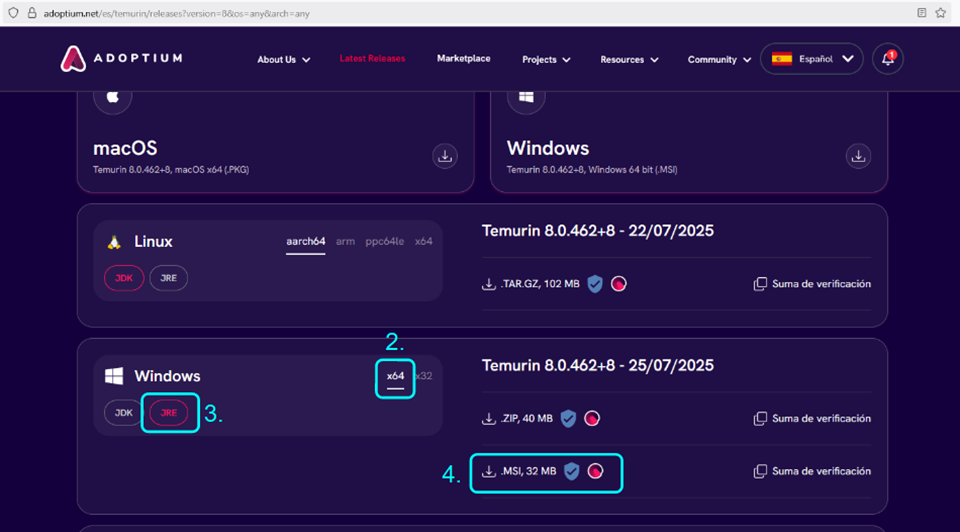The image size is (960, 532).
Task: Click the browser address bar URL
Action: [x=176, y=13]
